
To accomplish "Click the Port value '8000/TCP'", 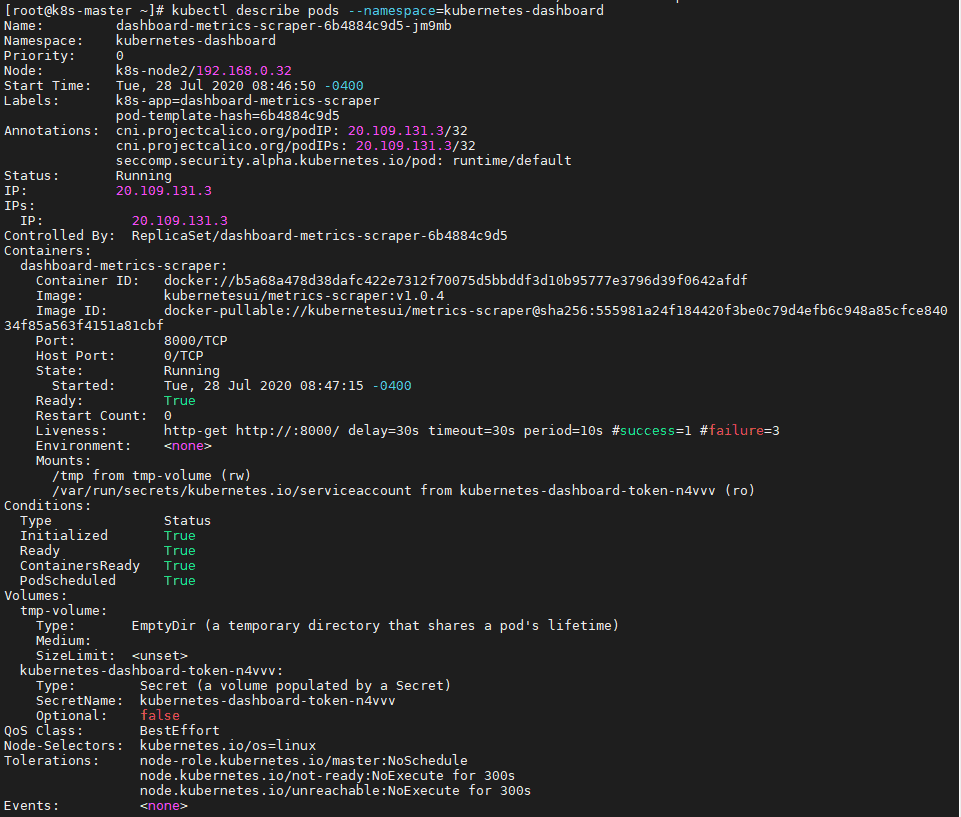I will point(196,341).
